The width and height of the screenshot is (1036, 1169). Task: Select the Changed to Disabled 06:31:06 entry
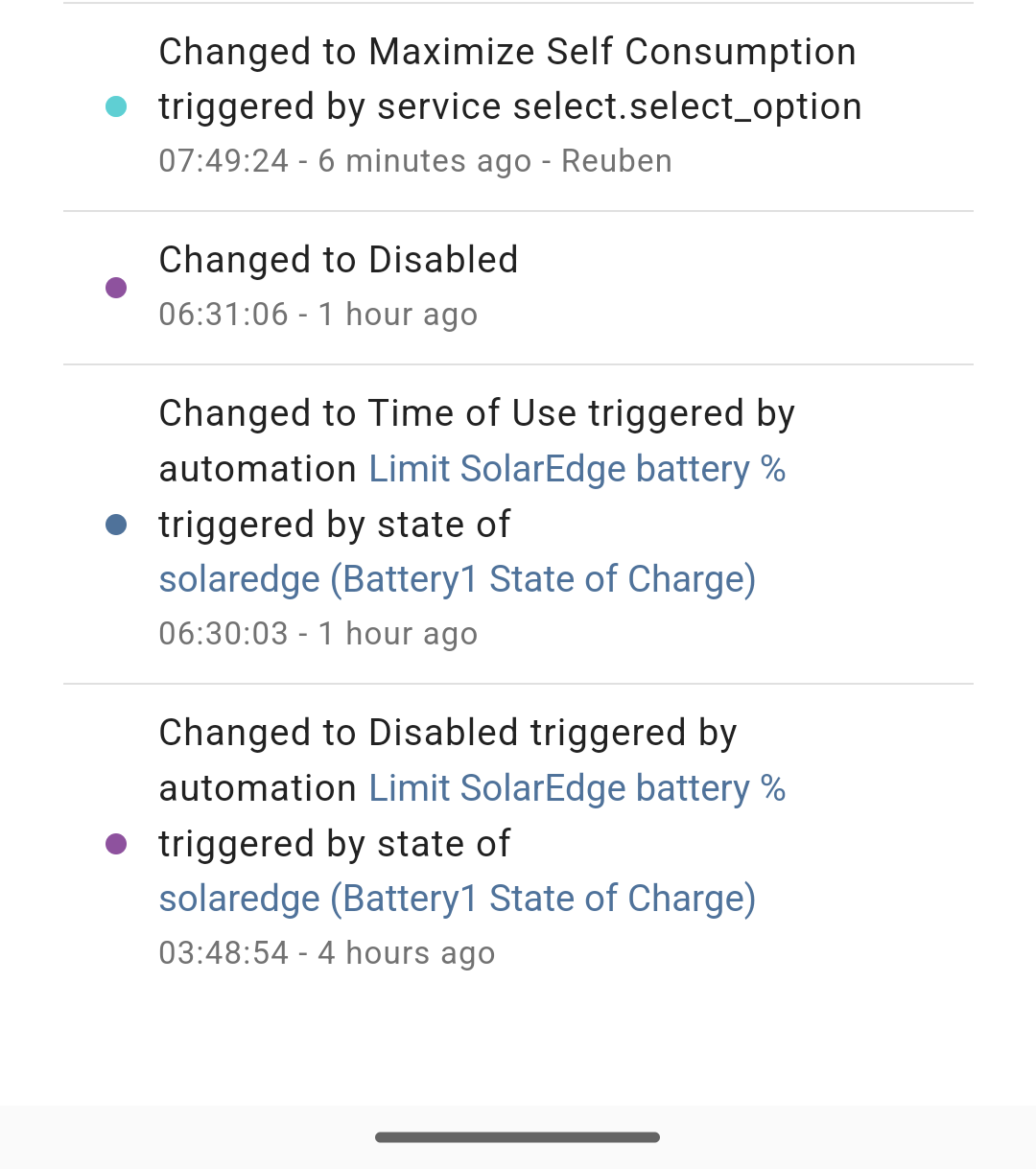coord(338,260)
